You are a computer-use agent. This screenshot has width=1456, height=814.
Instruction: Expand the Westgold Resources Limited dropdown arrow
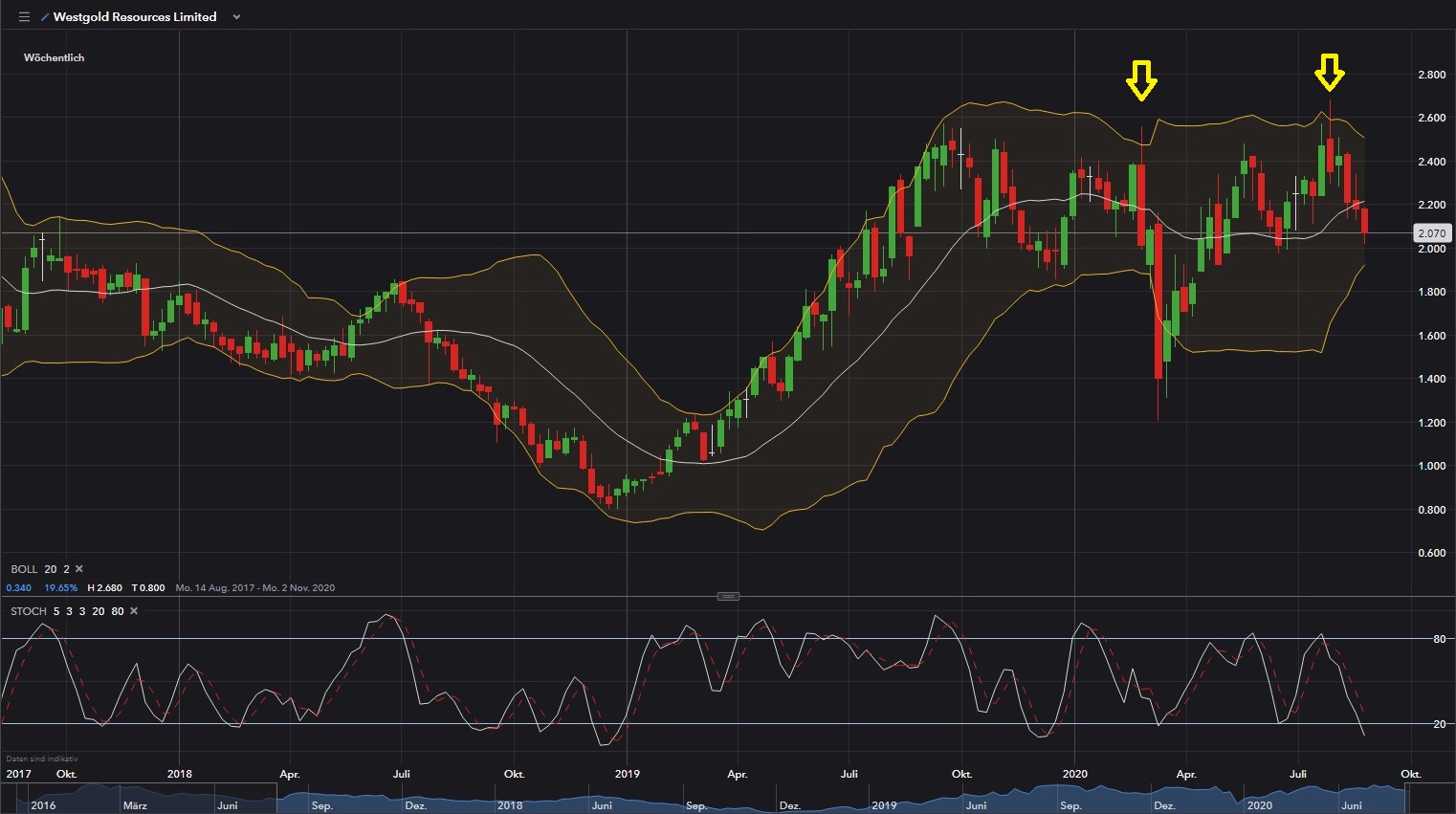click(x=236, y=17)
